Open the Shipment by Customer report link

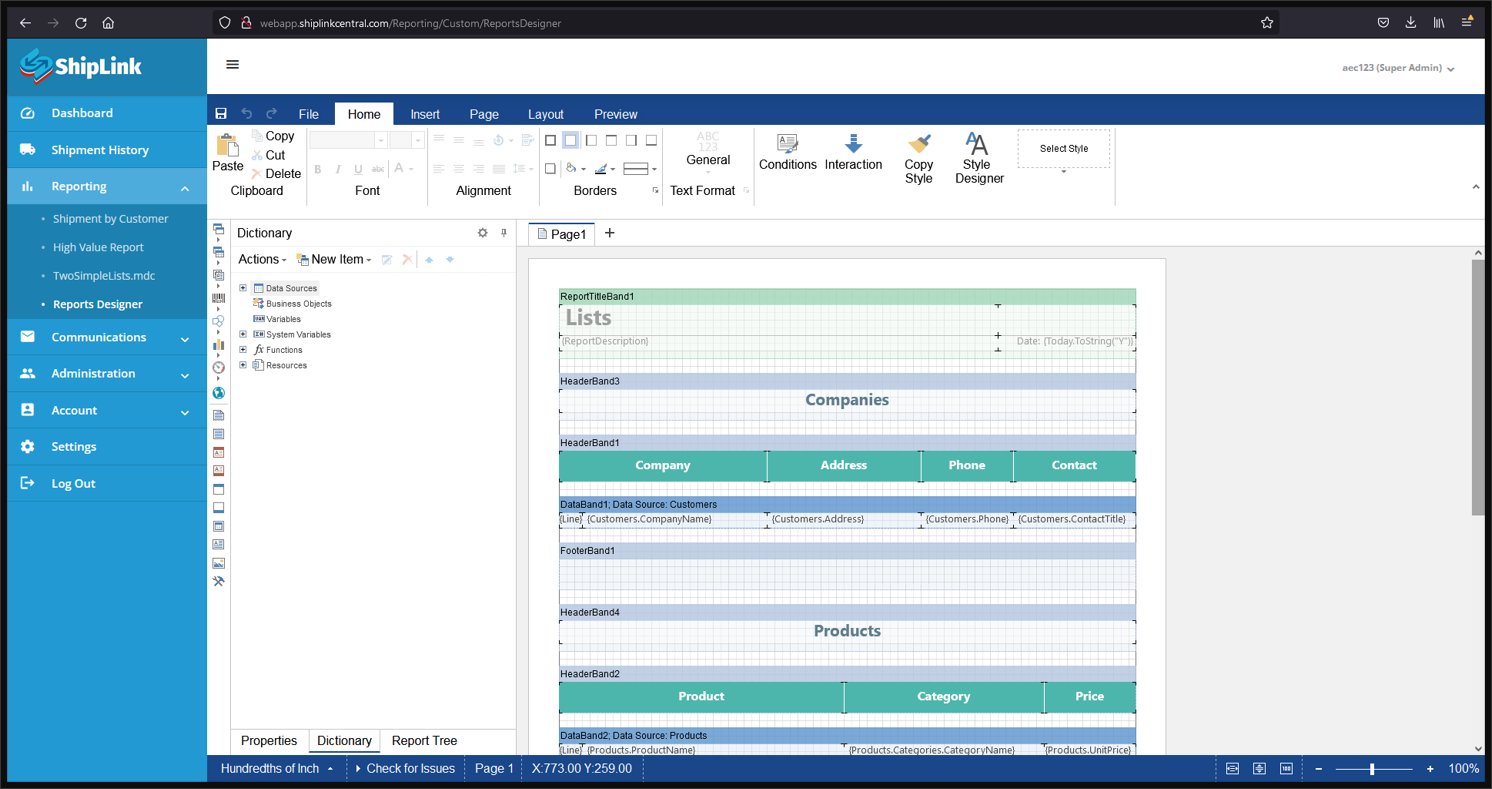click(110, 219)
